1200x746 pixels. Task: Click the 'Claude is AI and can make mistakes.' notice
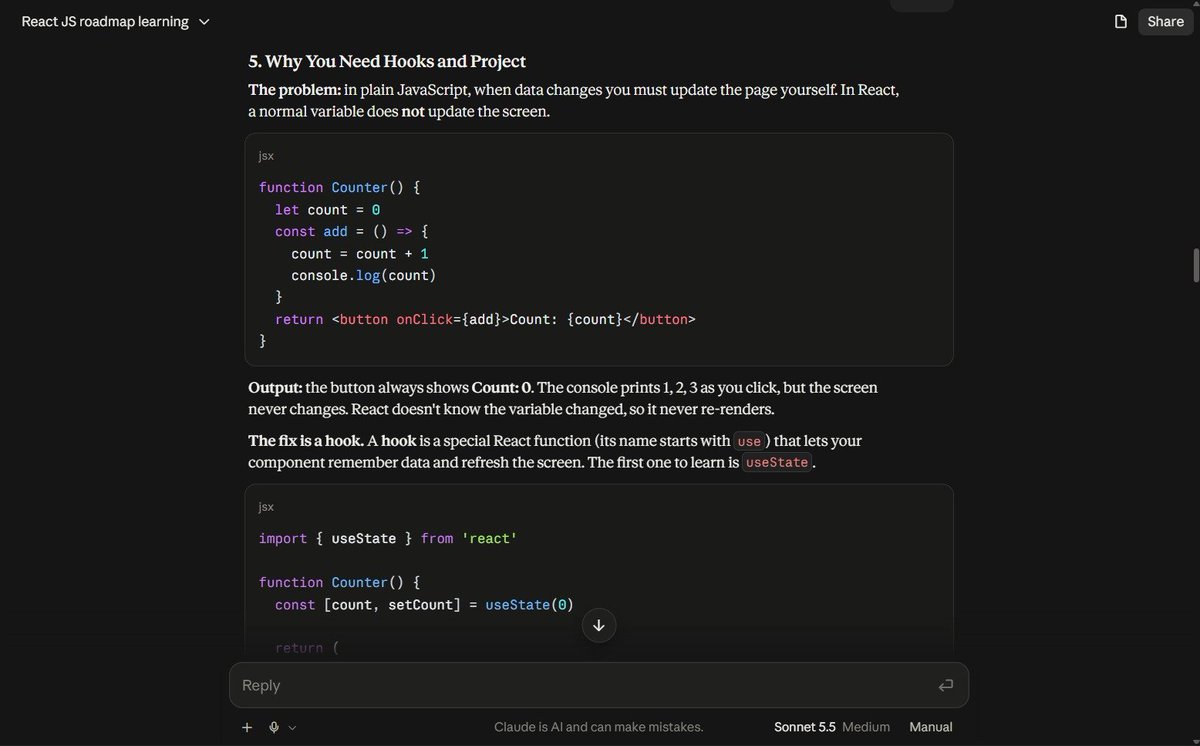tap(599, 727)
